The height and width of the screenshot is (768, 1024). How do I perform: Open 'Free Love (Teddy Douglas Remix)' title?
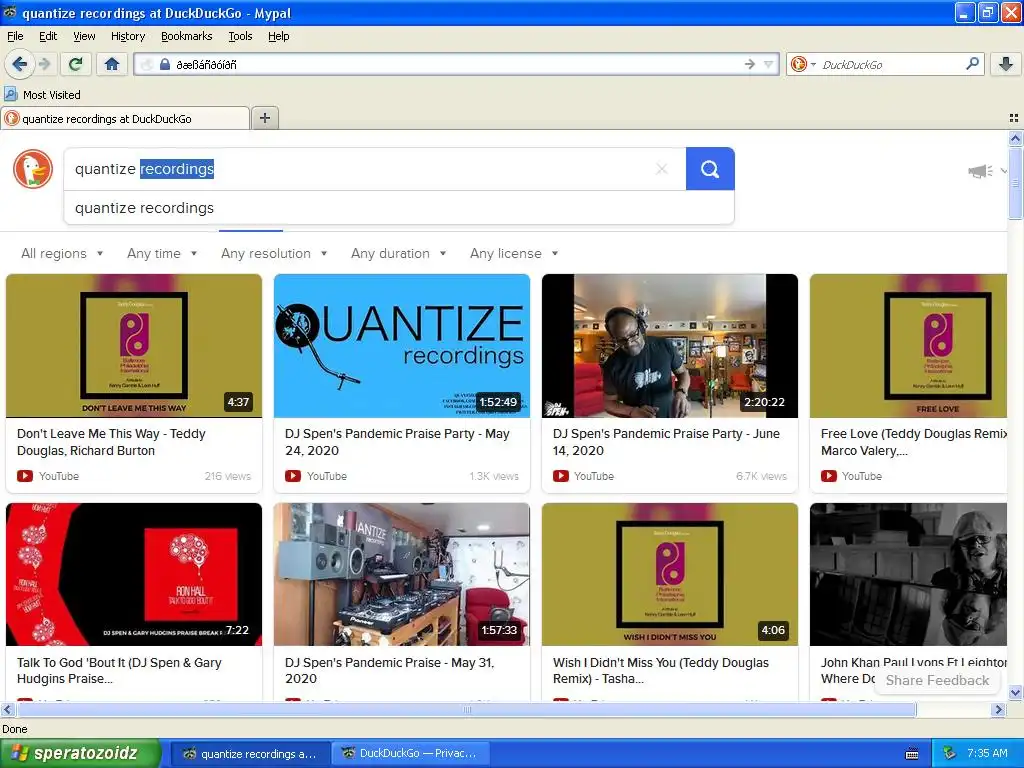click(x=914, y=442)
